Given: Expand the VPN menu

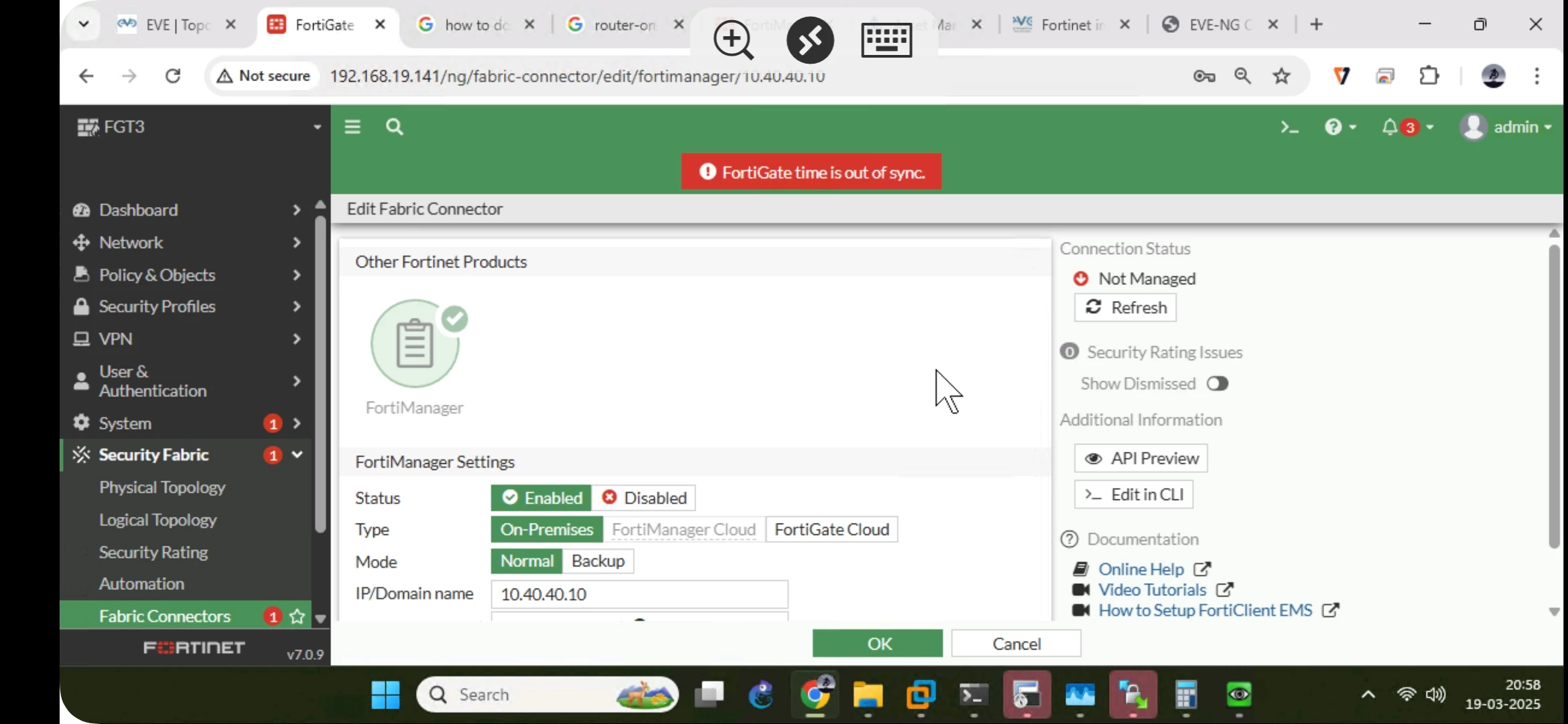Looking at the screenshot, I should 186,339.
